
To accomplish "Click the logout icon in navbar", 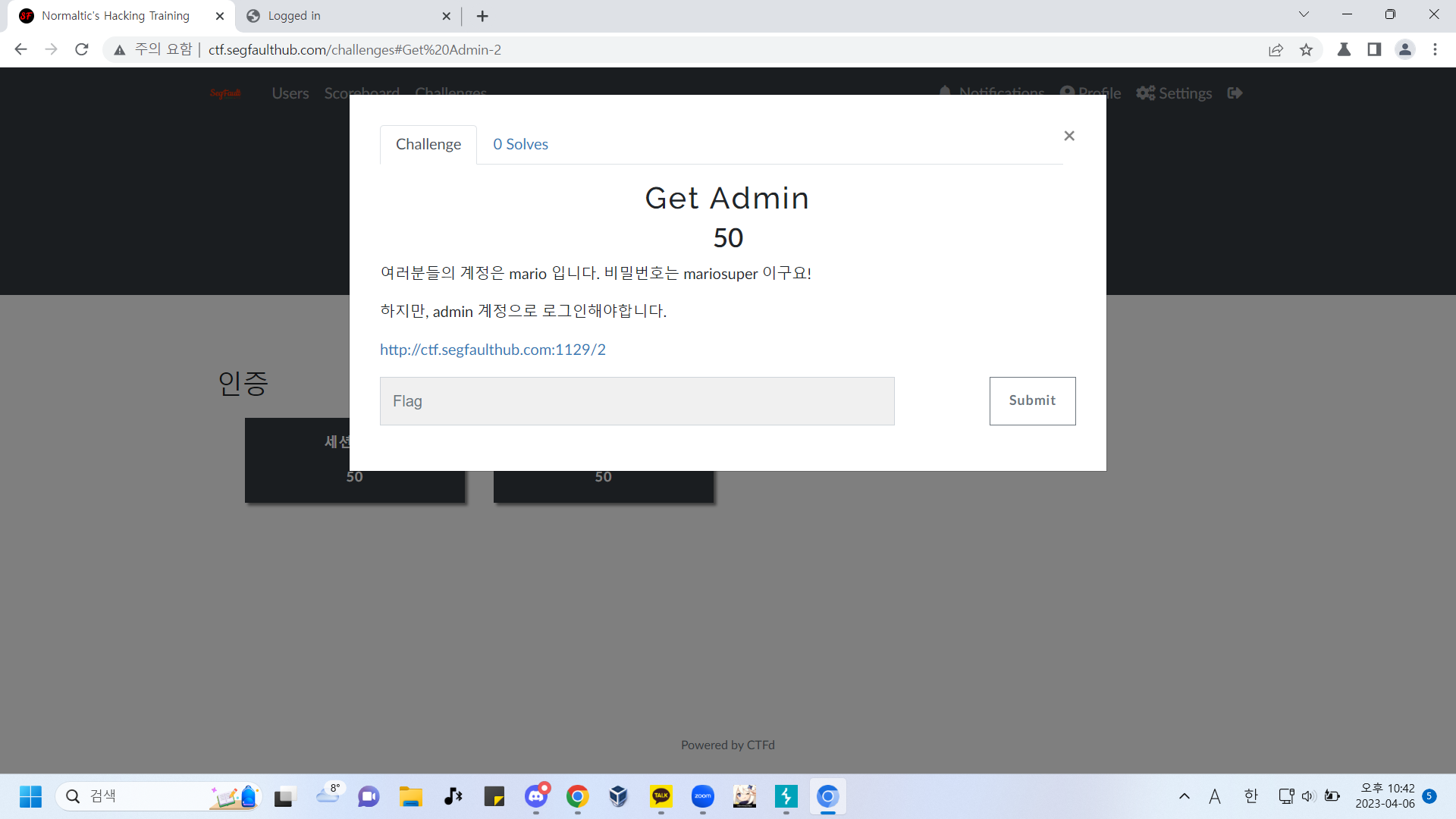I will pos(1235,93).
